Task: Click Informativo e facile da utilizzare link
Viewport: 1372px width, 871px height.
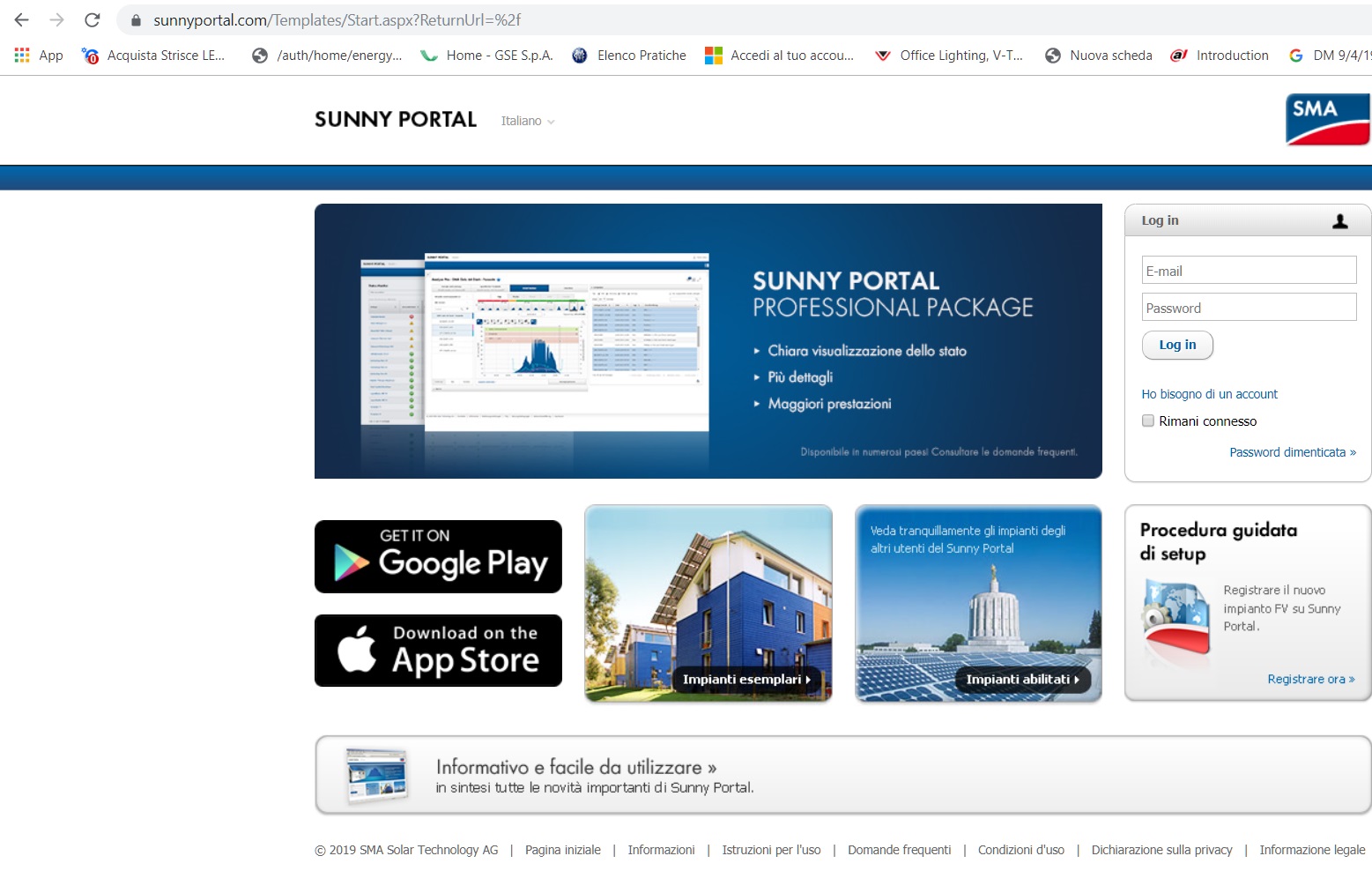Action: [x=576, y=767]
